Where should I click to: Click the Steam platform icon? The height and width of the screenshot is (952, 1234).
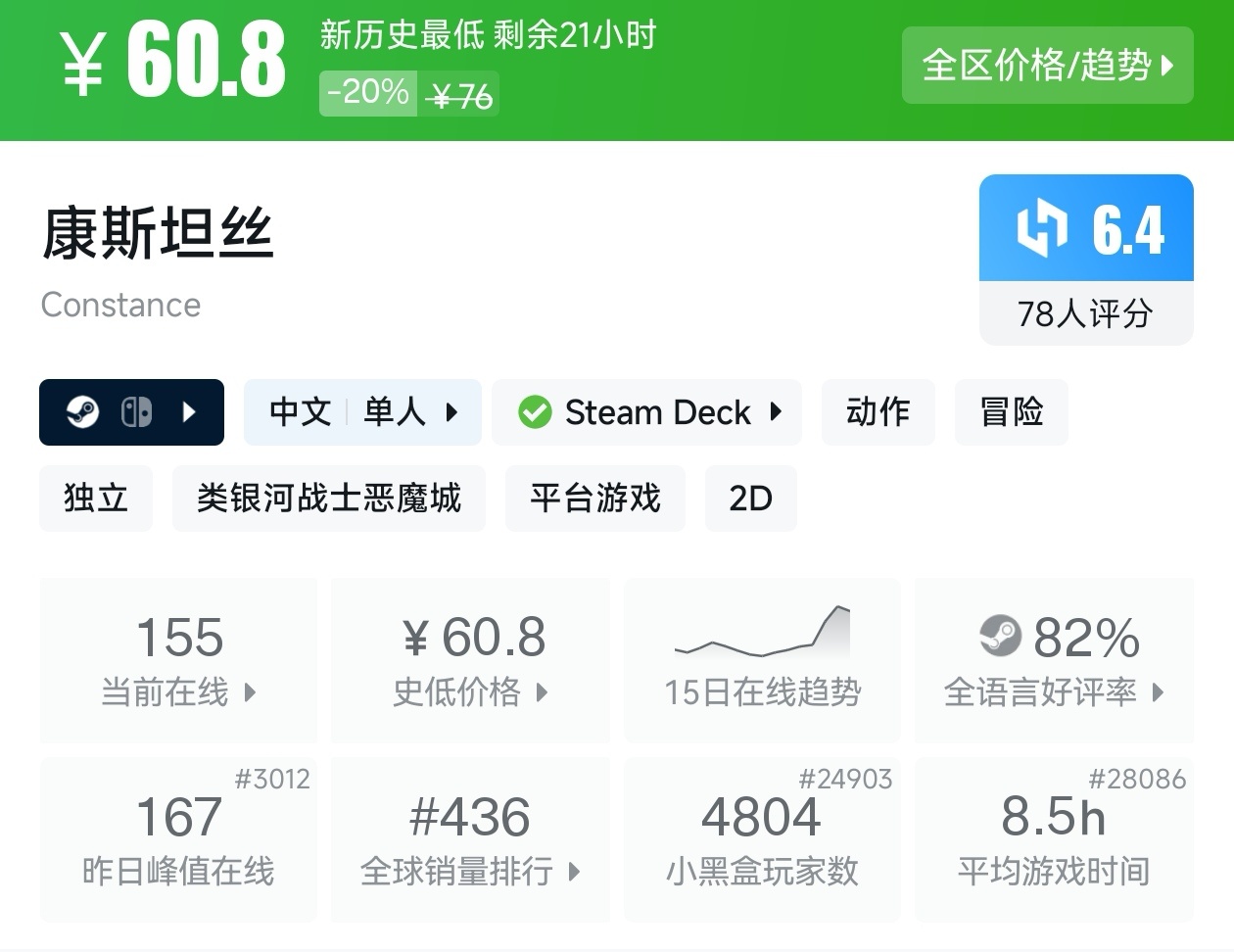[x=82, y=412]
